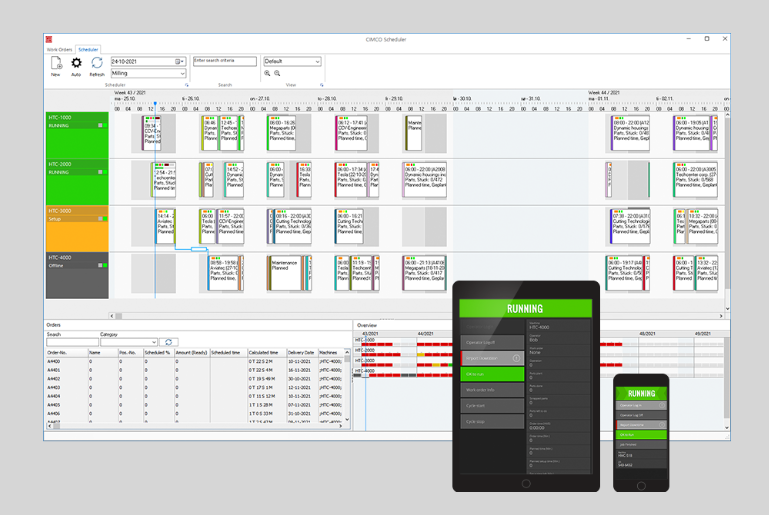The width and height of the screenshot is (769, 515).
Task: Click the CIMCO application logo icon
Action: point(49,39)
